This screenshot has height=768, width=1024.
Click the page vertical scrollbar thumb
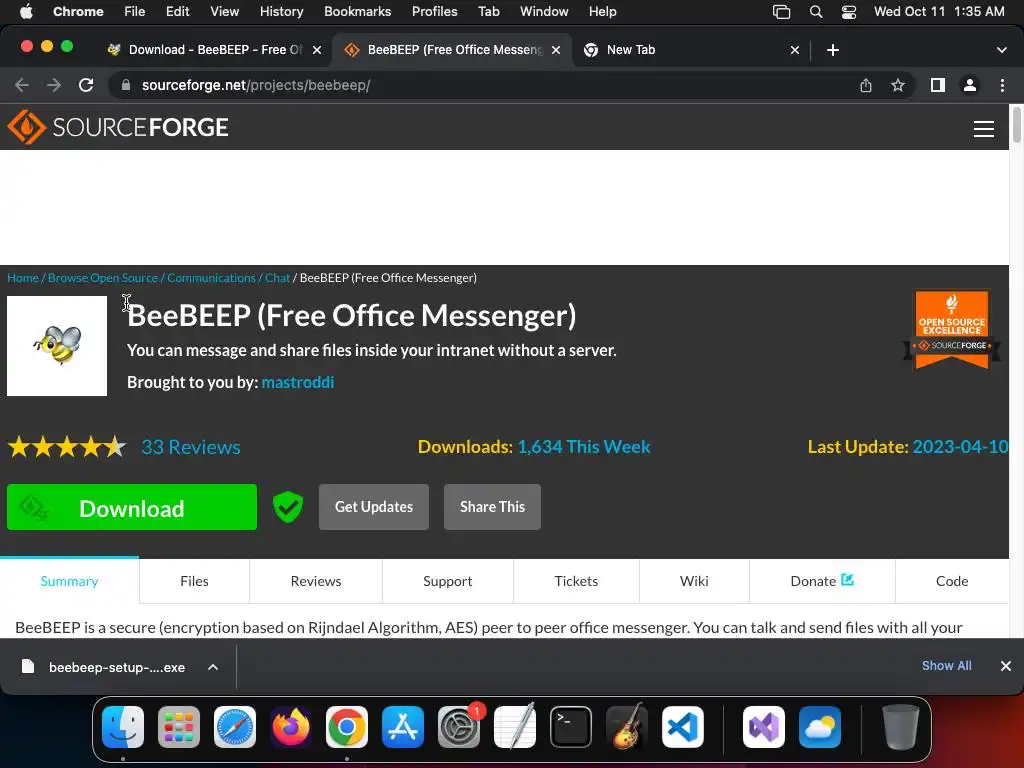[x=1016, y=124]
